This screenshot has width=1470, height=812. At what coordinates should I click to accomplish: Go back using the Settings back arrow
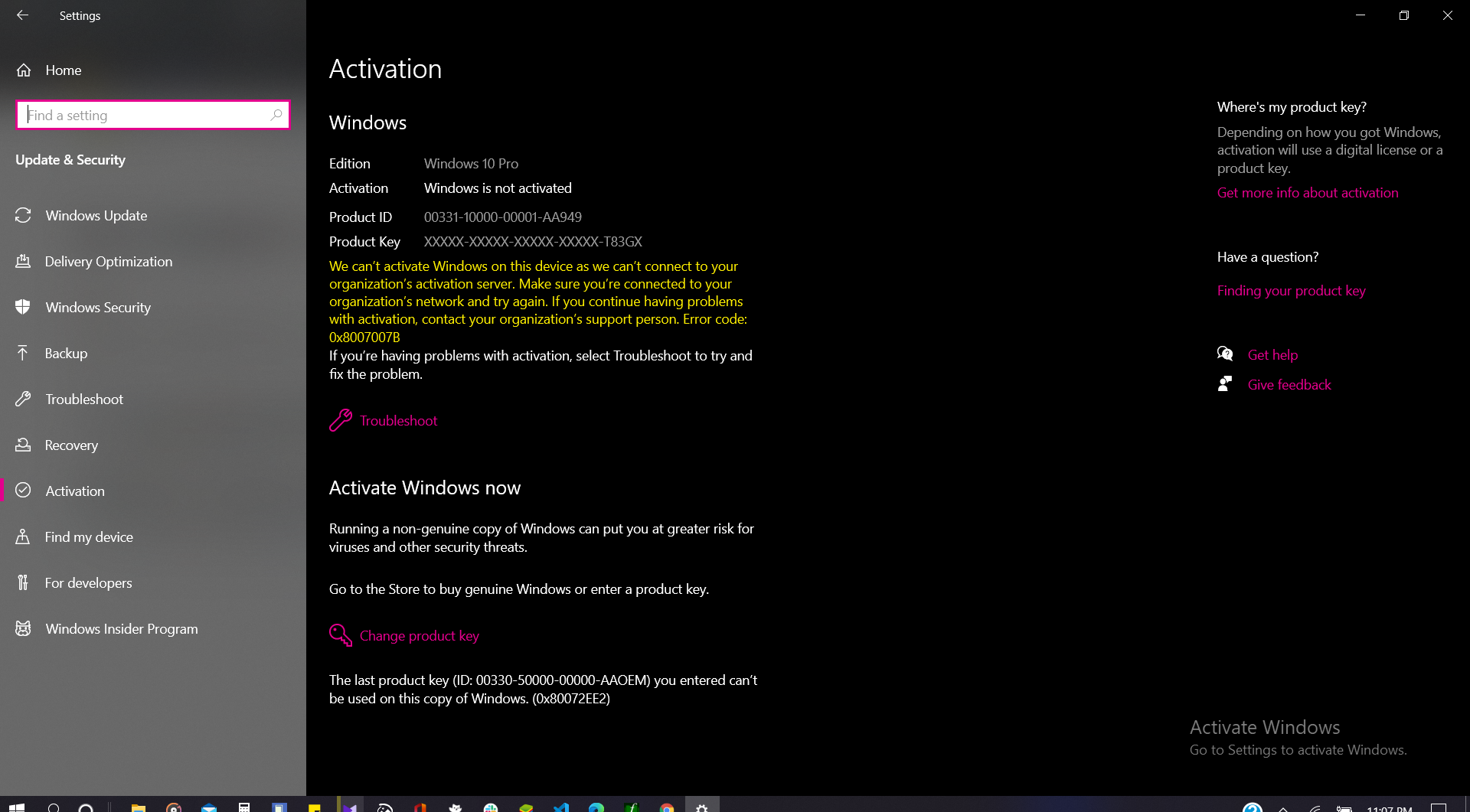(x=23, y=15)
